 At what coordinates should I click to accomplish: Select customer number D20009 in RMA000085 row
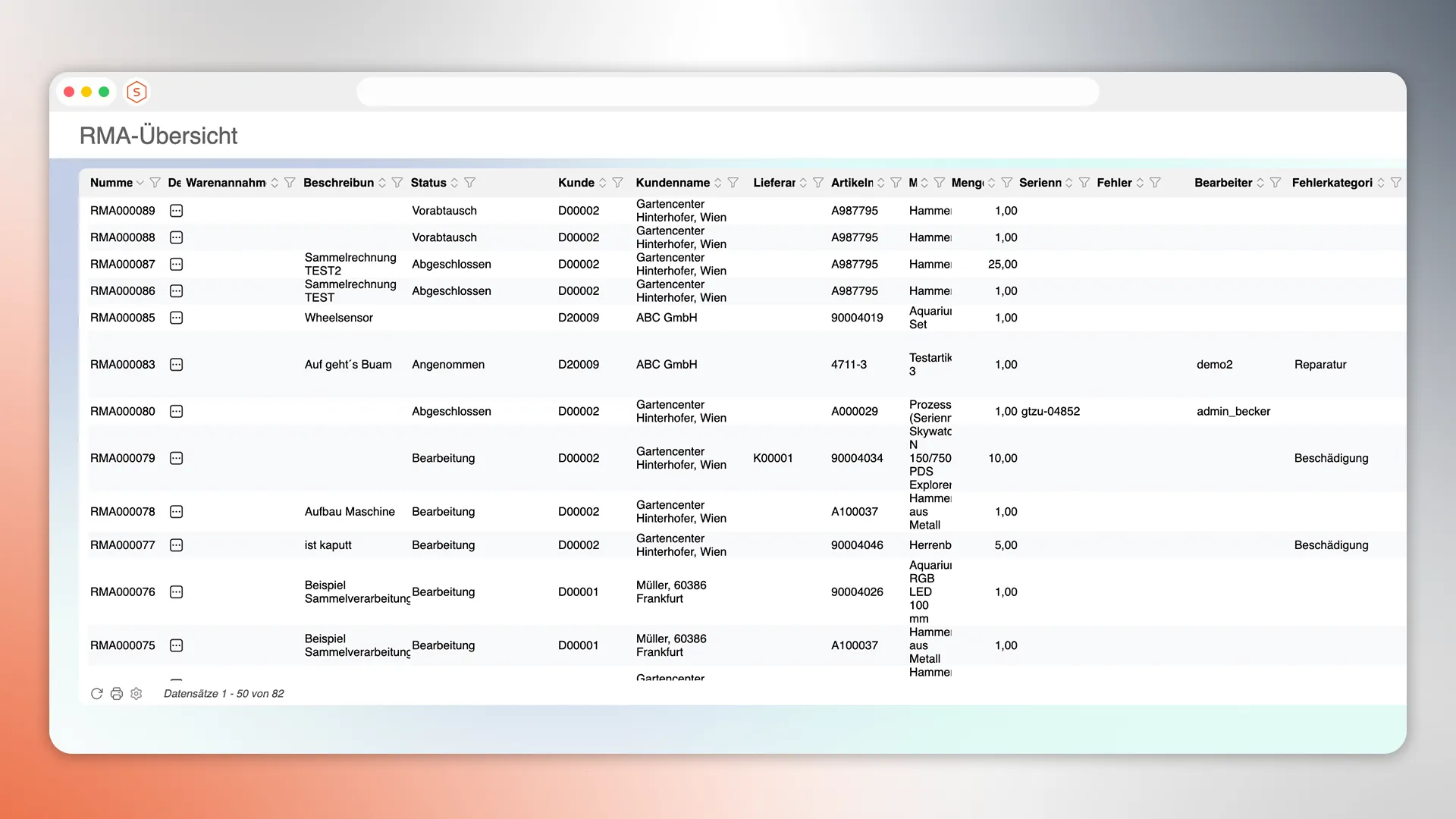(x=579, y=318)
